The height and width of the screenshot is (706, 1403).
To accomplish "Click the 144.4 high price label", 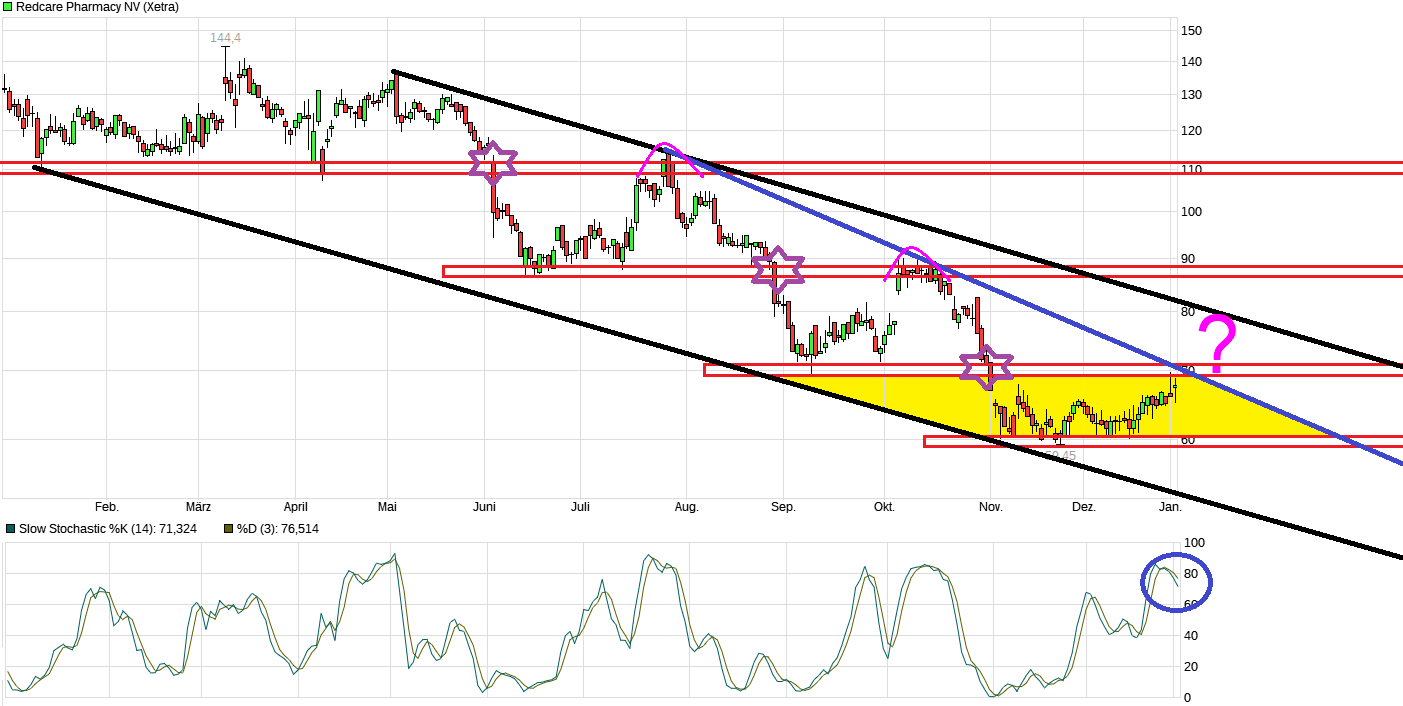I will [225, 38].
